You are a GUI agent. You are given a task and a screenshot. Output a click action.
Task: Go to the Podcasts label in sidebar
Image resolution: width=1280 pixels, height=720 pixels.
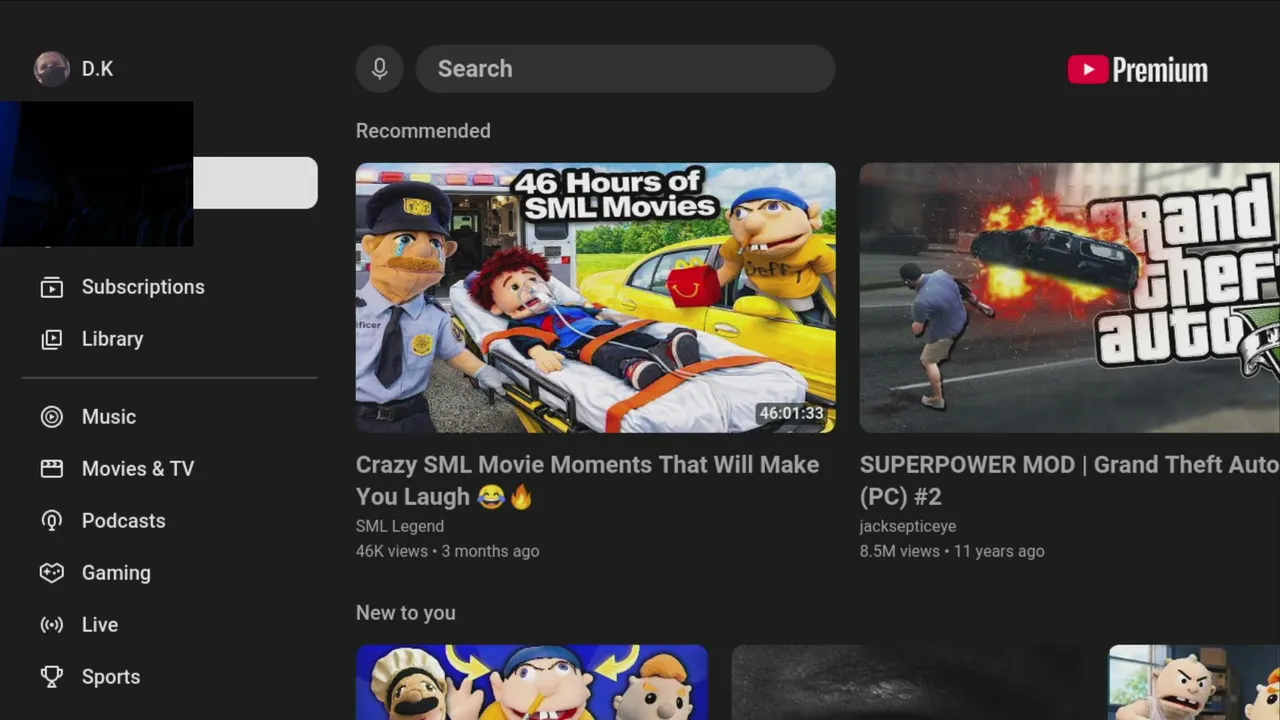(124, 521)
